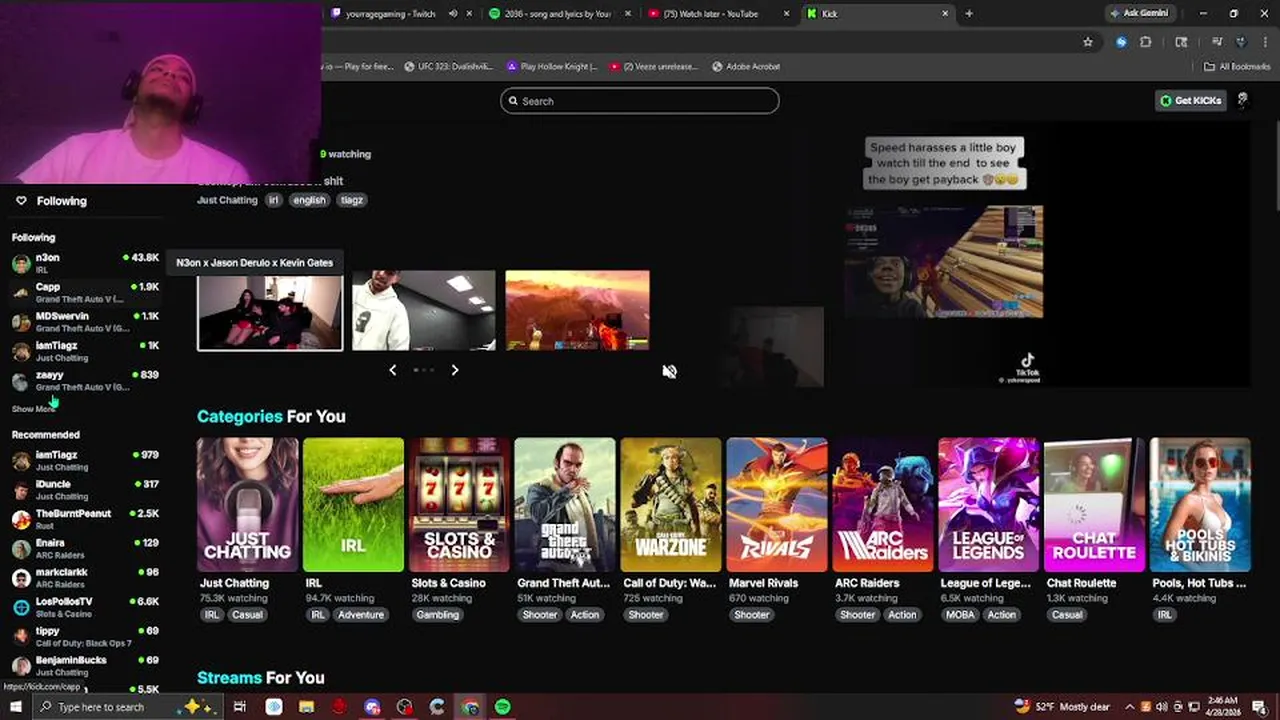Screen dimensions: 1280x720
Task: Open Just Chatting link under stream title
Action: (227, 200)
